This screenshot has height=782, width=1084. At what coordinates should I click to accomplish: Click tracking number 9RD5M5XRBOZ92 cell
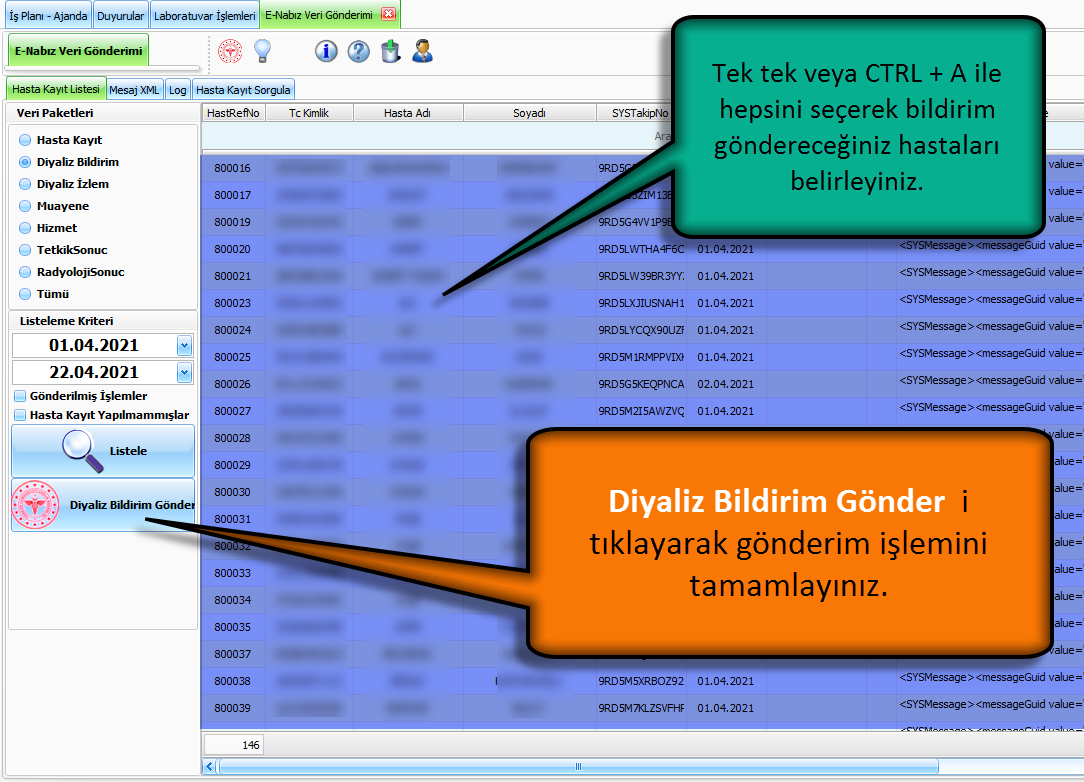tap(642, 681)
